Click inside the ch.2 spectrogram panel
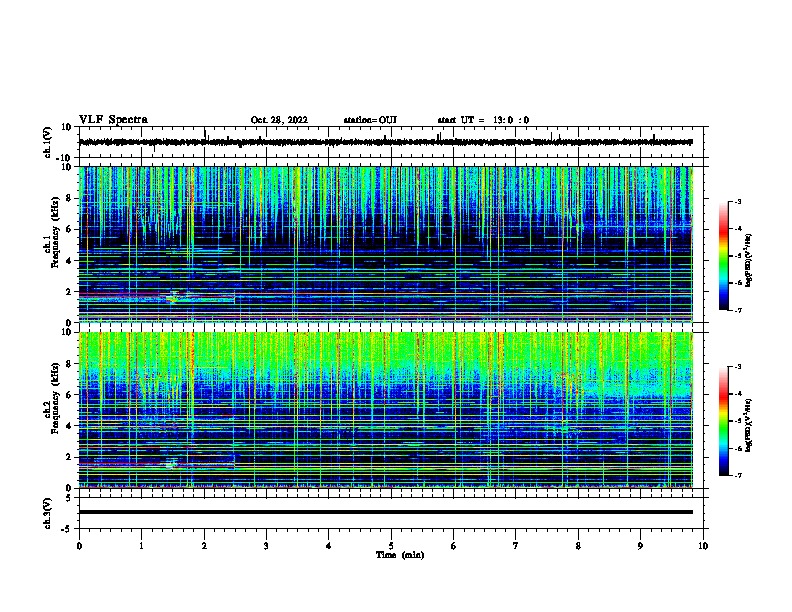The height and width of the screenshot is (612, 792). pyautogui.click(x=385, y=410)
